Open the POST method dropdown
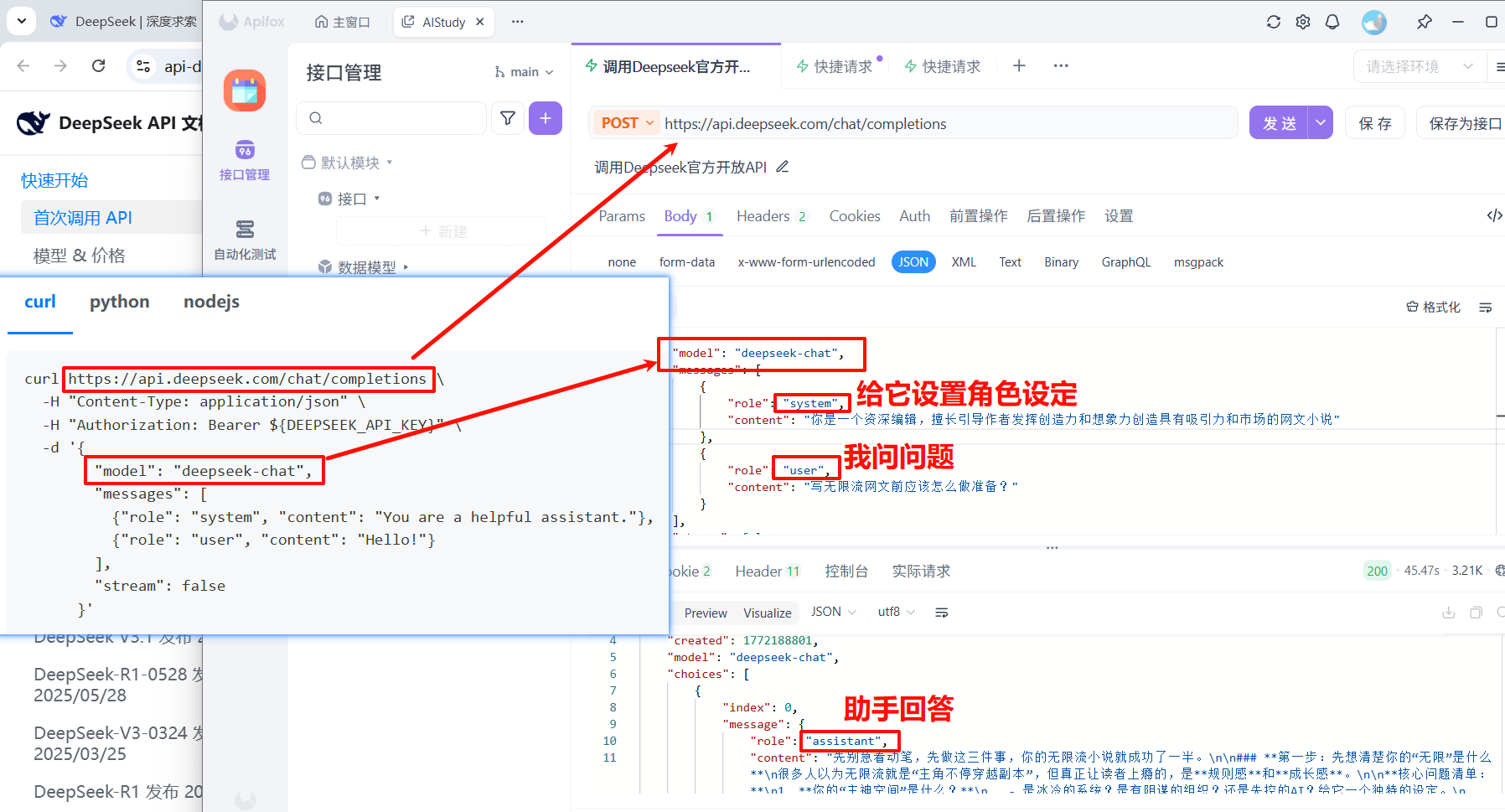Viewport: 1505px width, 812px height. tap(627, 123)
